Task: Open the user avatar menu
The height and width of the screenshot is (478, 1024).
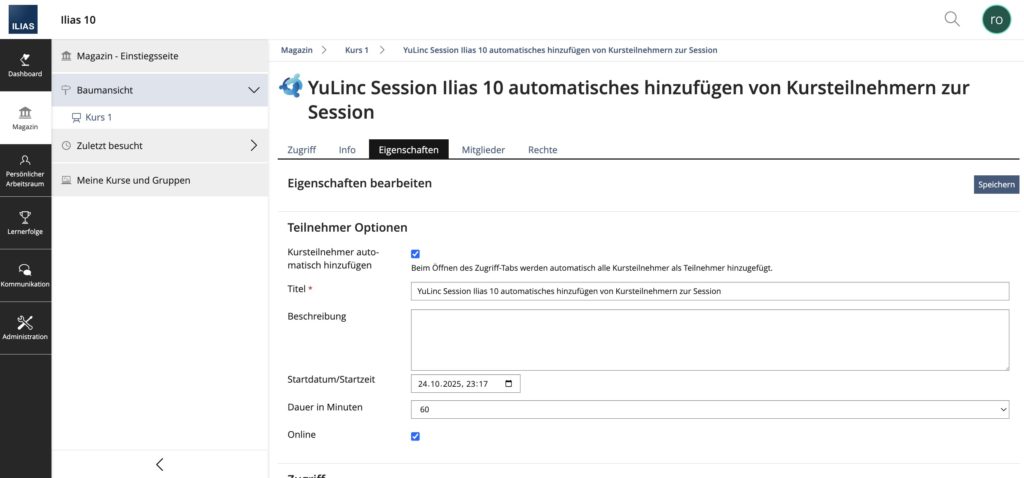Action: [996, 19]
